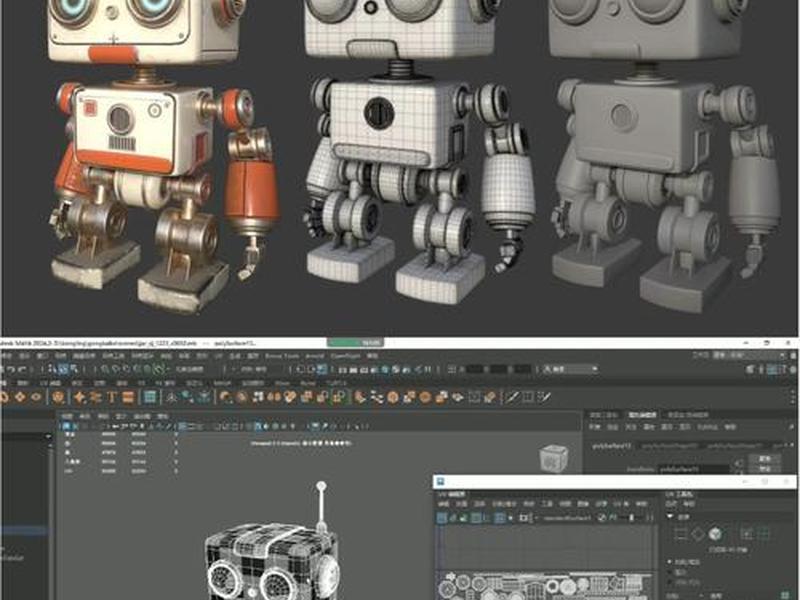Click the teal grid icon in the shelf
This screenshot has height=600, width=800.
(149, 397)
